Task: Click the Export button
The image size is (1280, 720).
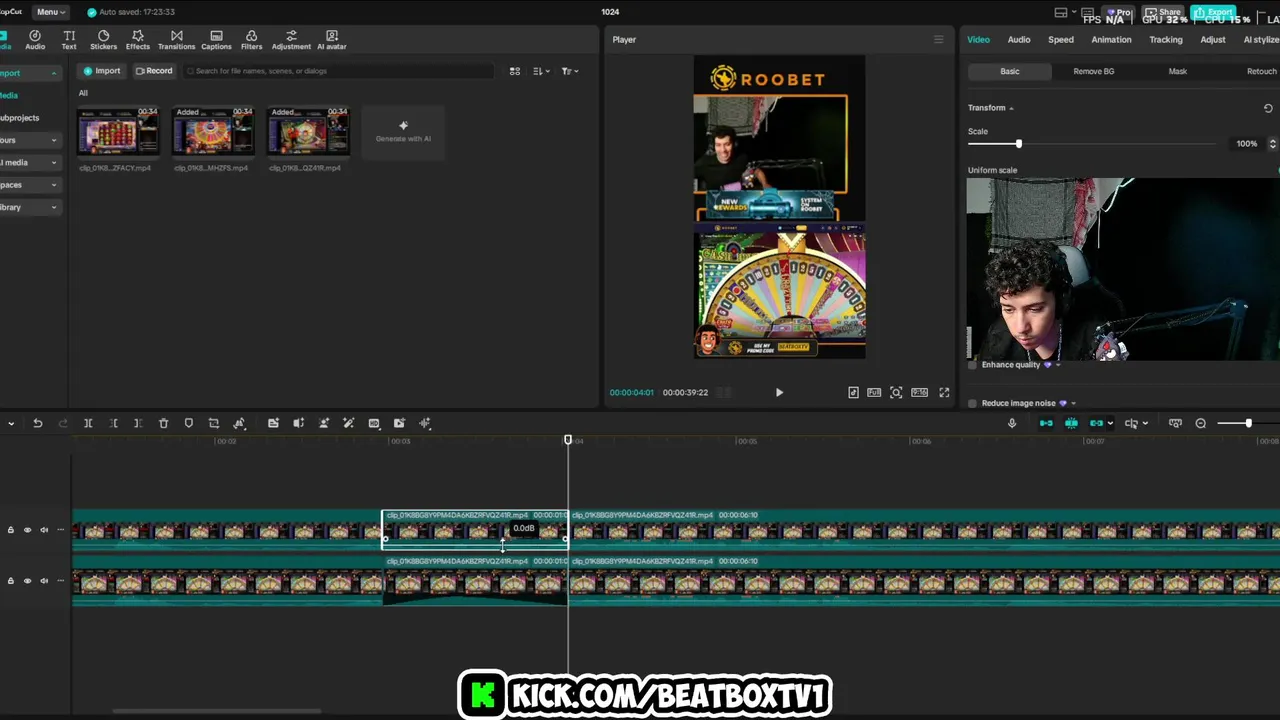Action: coord(1213,12)
